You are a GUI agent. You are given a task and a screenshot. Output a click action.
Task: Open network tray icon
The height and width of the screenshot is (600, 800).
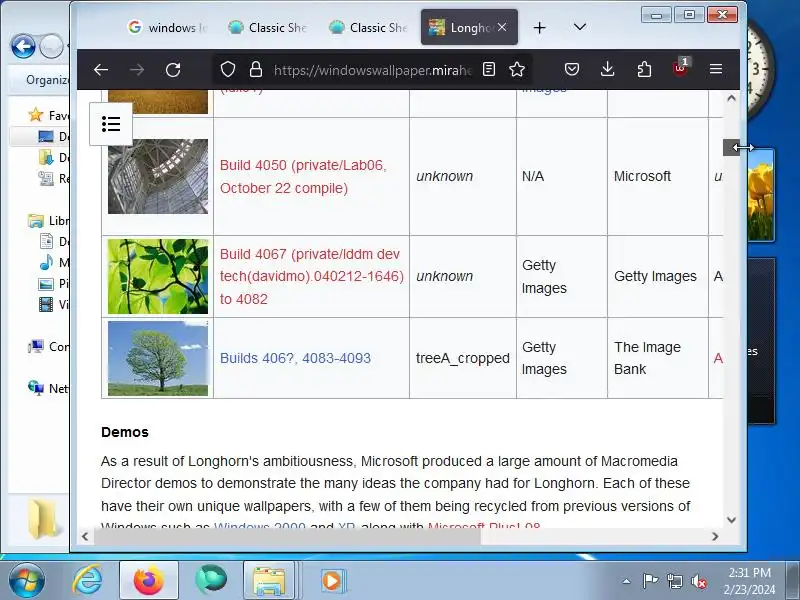674,581
